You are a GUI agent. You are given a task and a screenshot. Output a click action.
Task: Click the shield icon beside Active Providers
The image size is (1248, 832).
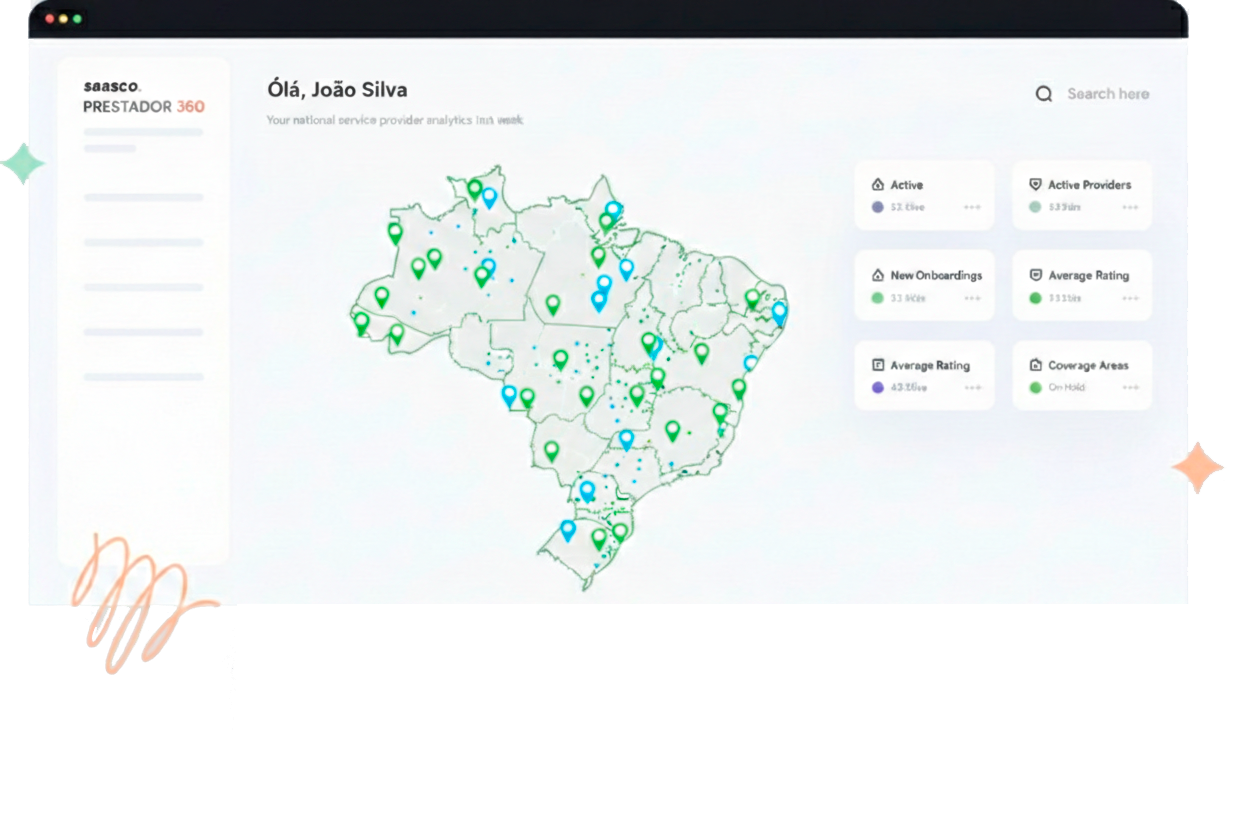click(x=1035, y=185)
